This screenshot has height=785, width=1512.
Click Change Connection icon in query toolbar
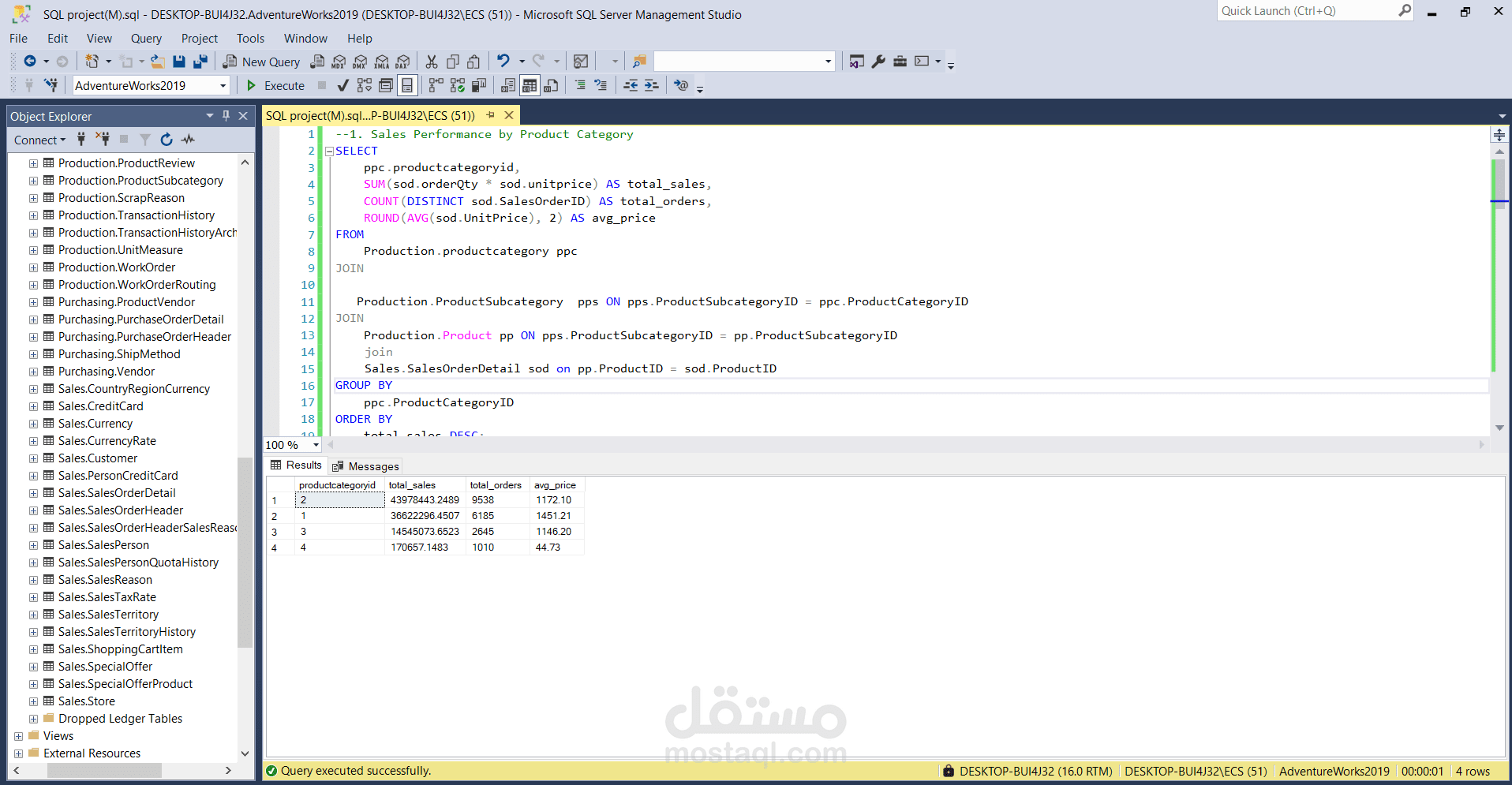pyautogui.click(x=51, y=85)
